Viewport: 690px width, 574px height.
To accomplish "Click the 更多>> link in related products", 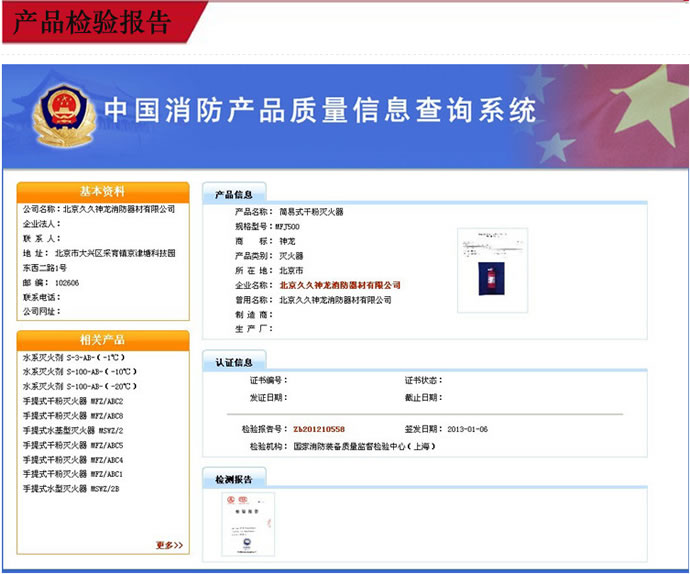I will (169, 545).
